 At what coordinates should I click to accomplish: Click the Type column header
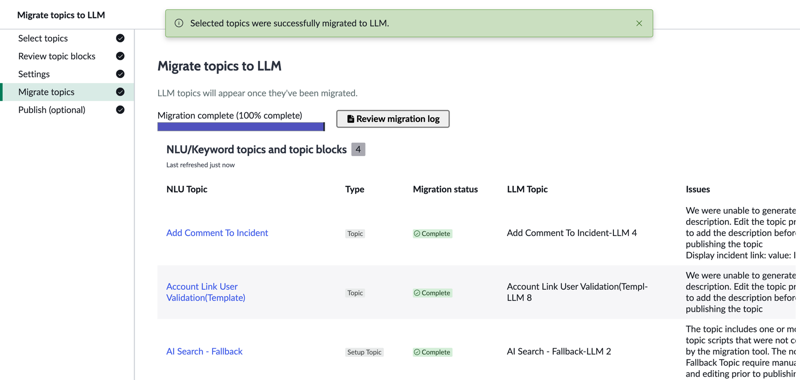[x=355, y=189]
